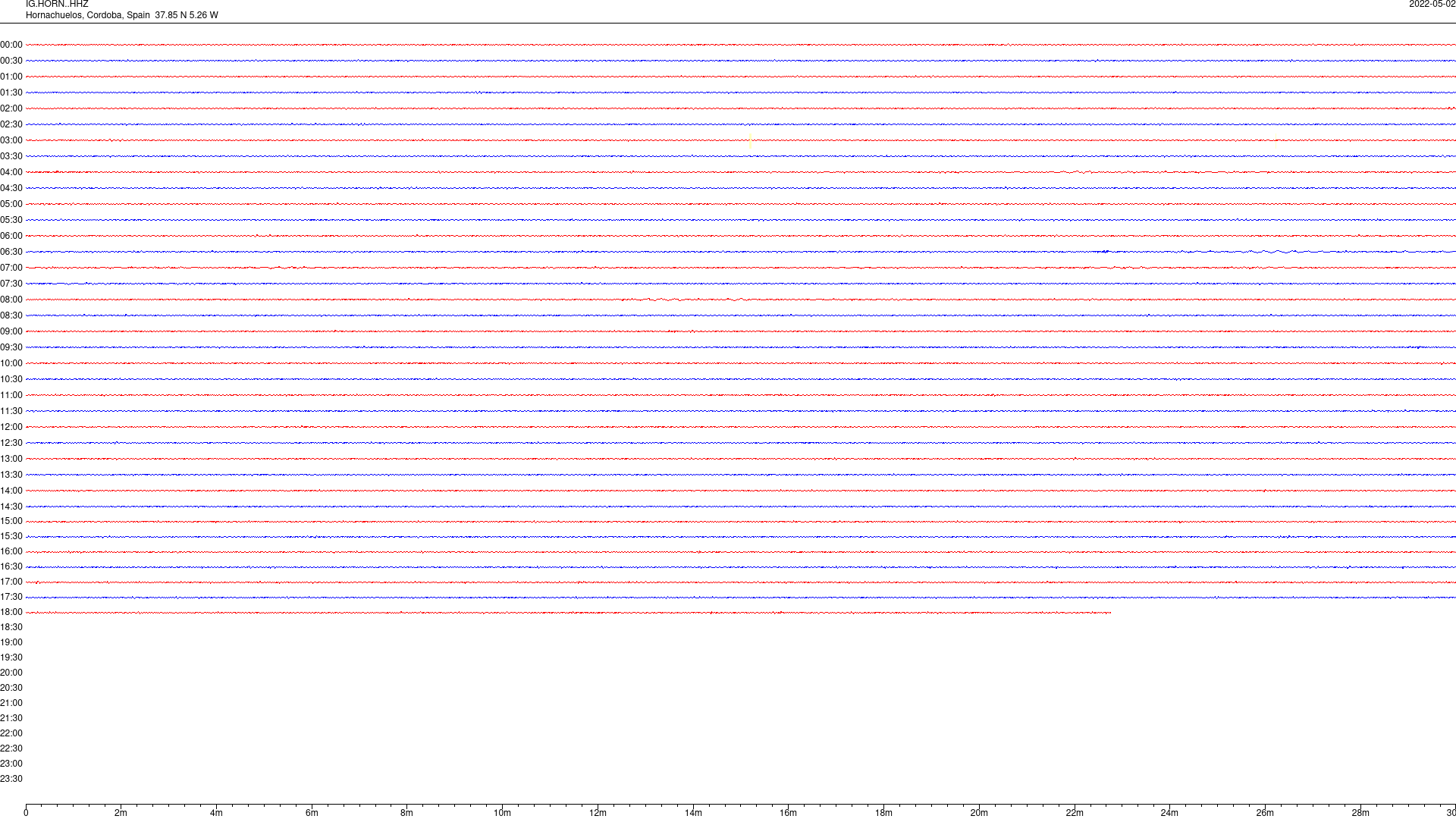Click the 28m tick on the time axis
1456x819 pixels.
pyautogui.click(x=1360, y=813)
